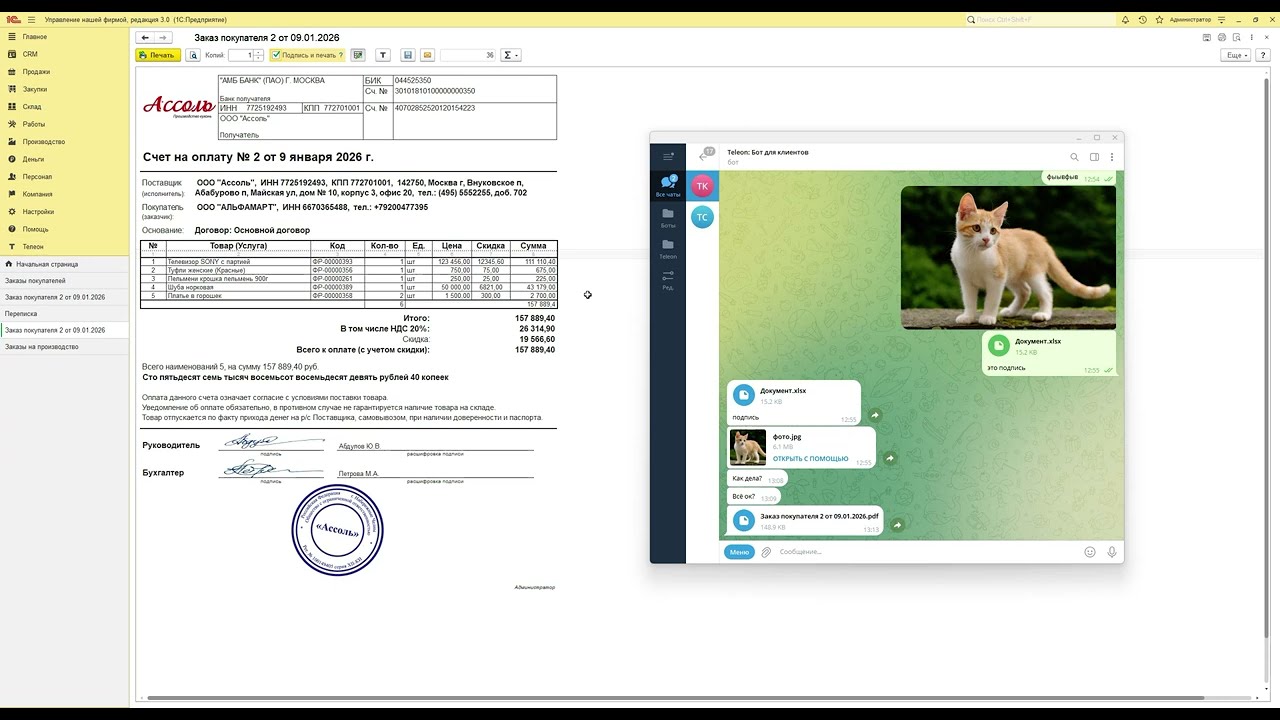This screenshot has height=720, width=1280.
Task: Open print preview magnifier icon
Action: tap(193, 55)
